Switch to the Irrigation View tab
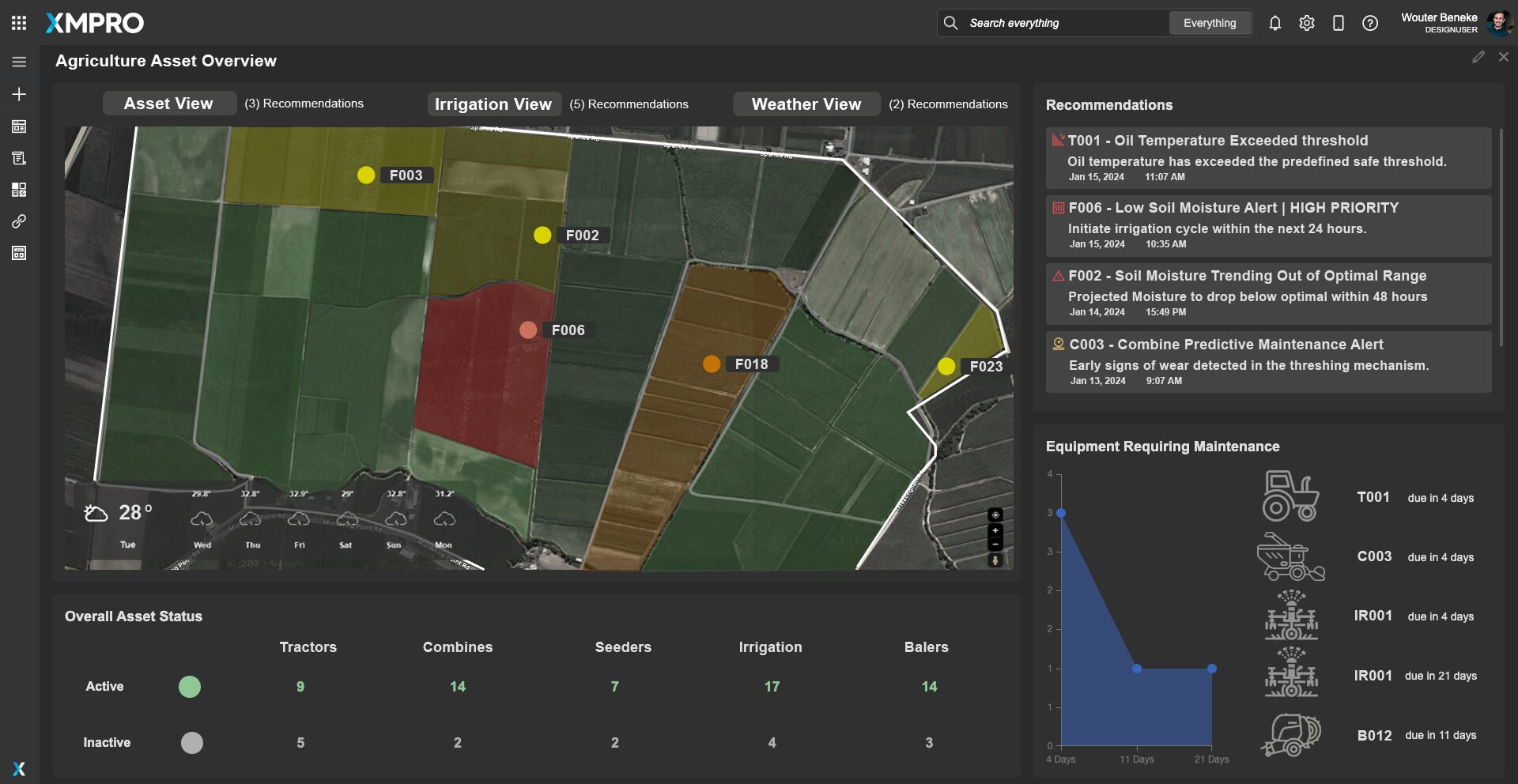 tap(493, 104)
